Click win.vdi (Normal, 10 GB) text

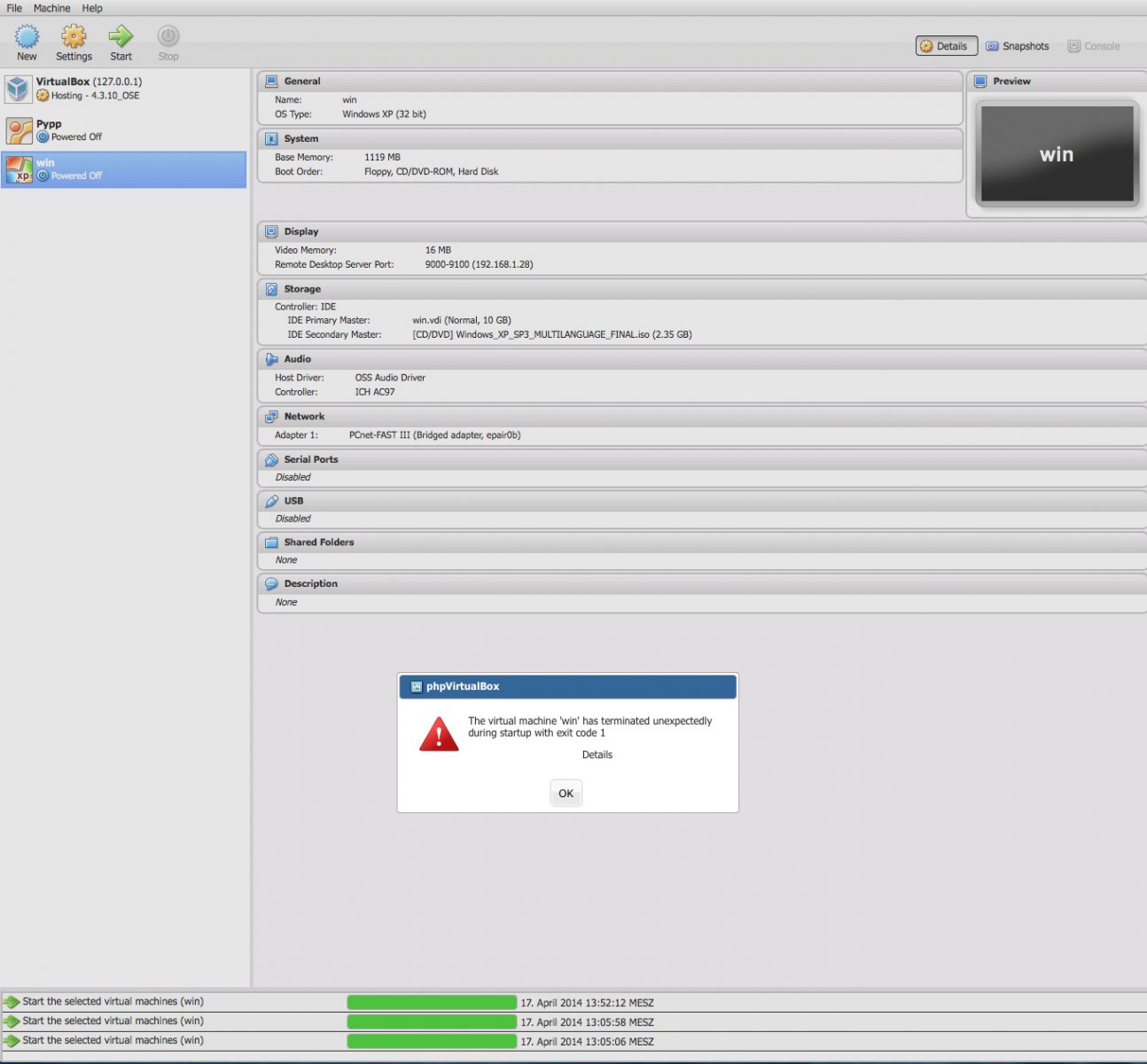point(462,321)
